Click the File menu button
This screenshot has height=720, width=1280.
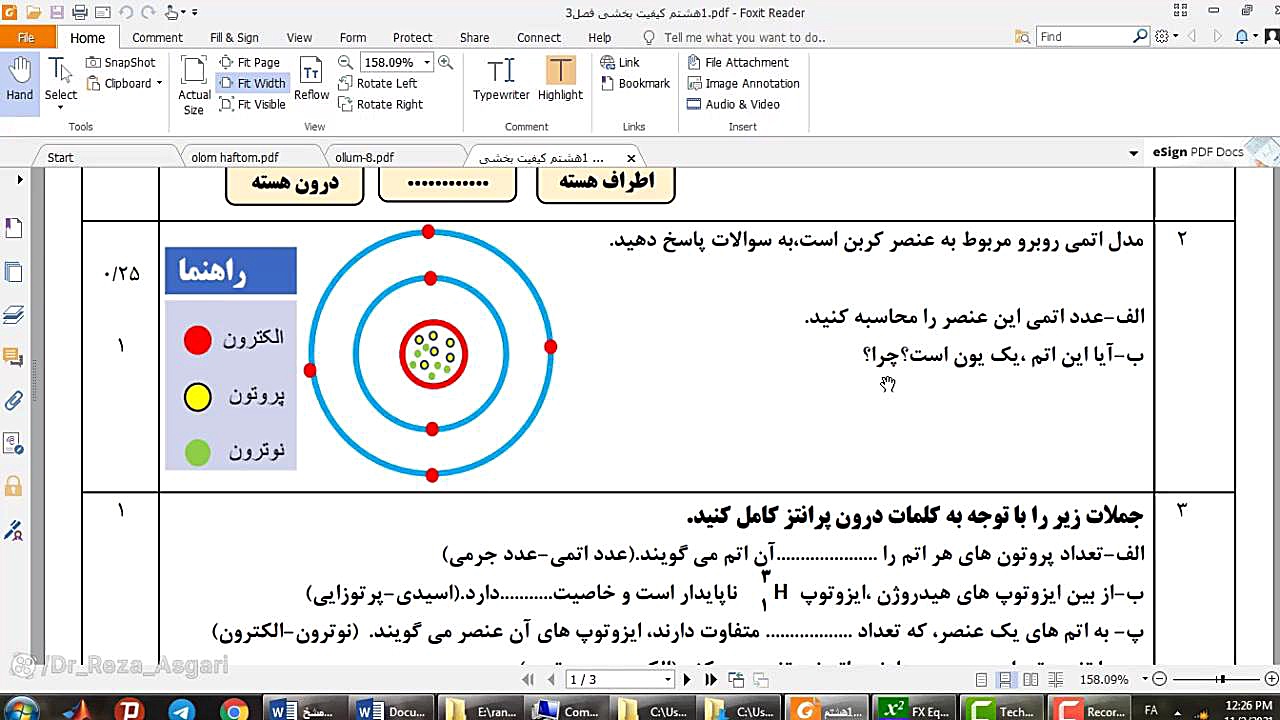pyautogui.click(x=27, y=37)
